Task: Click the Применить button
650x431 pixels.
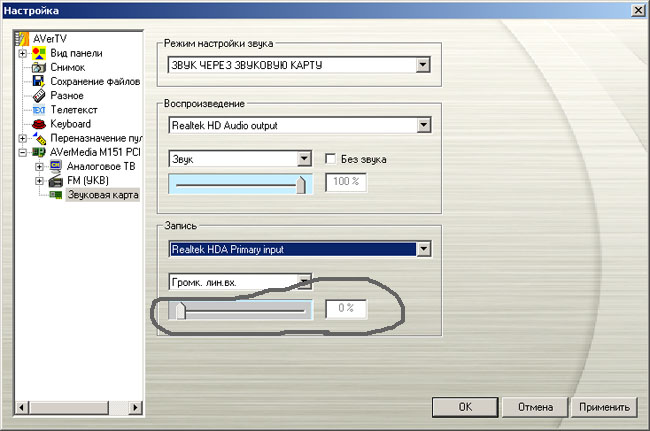Action: click(x=604, y=407)
